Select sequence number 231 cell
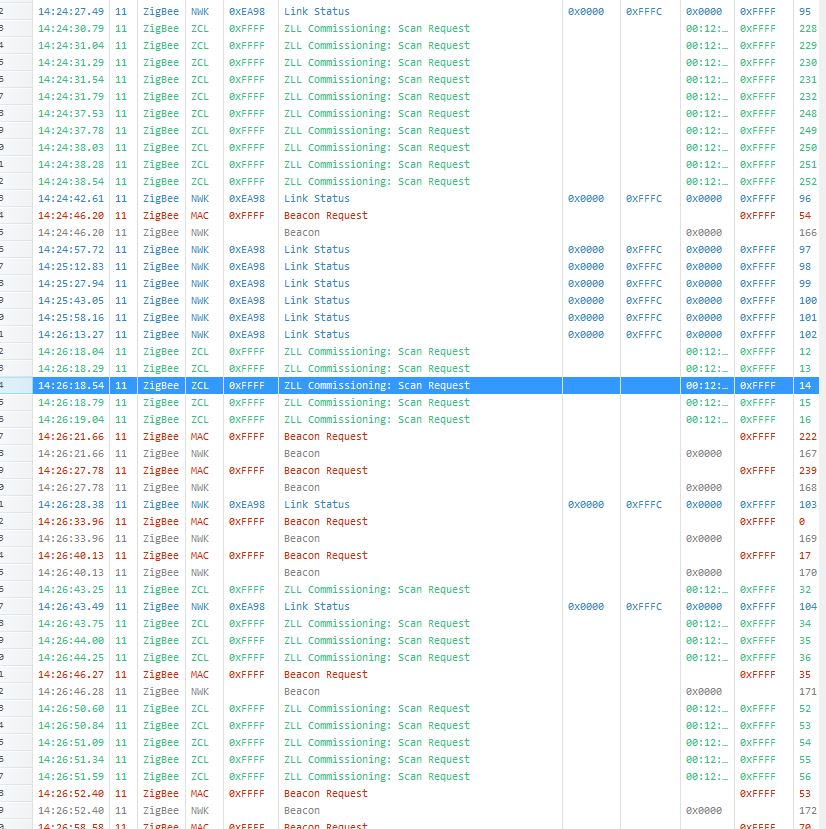The image size is (826, 829). pos(807,79)
